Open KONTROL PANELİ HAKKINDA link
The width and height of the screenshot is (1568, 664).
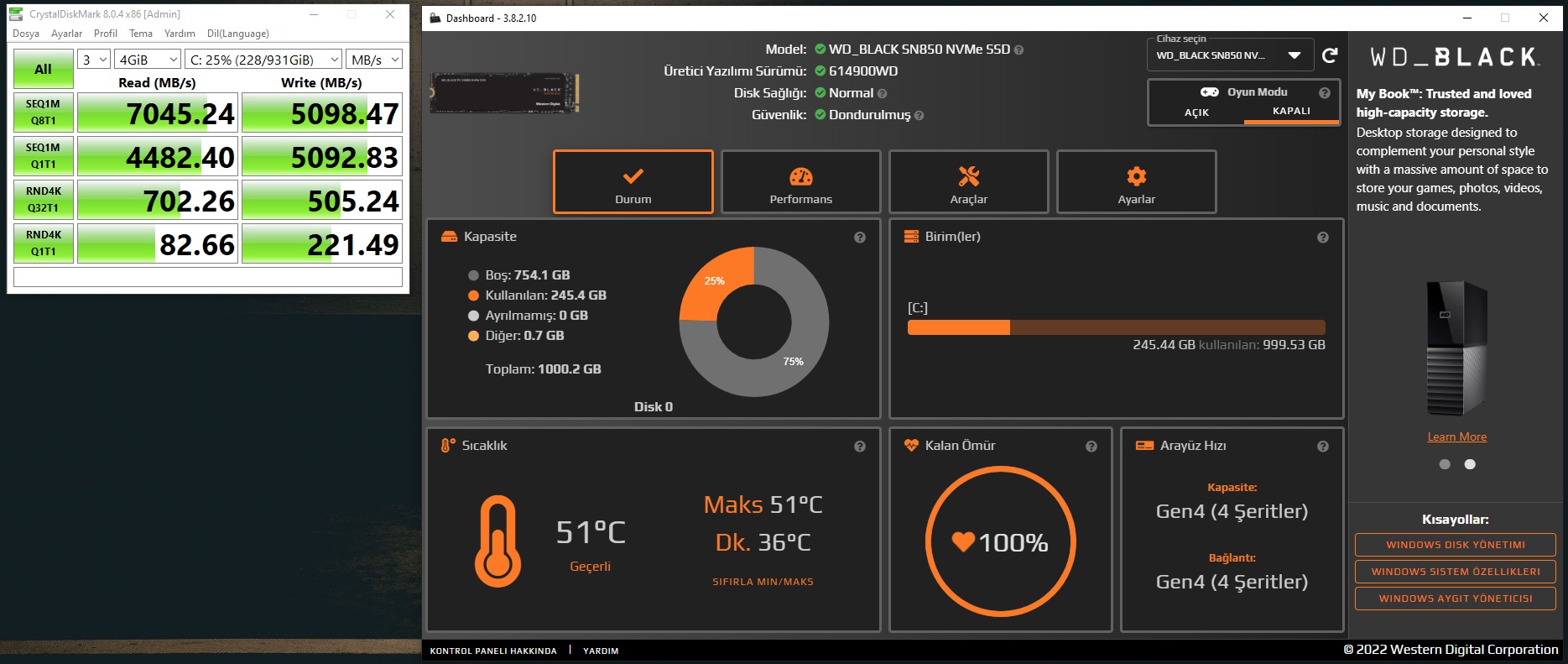pyautogui.click(x=493, y=651)
